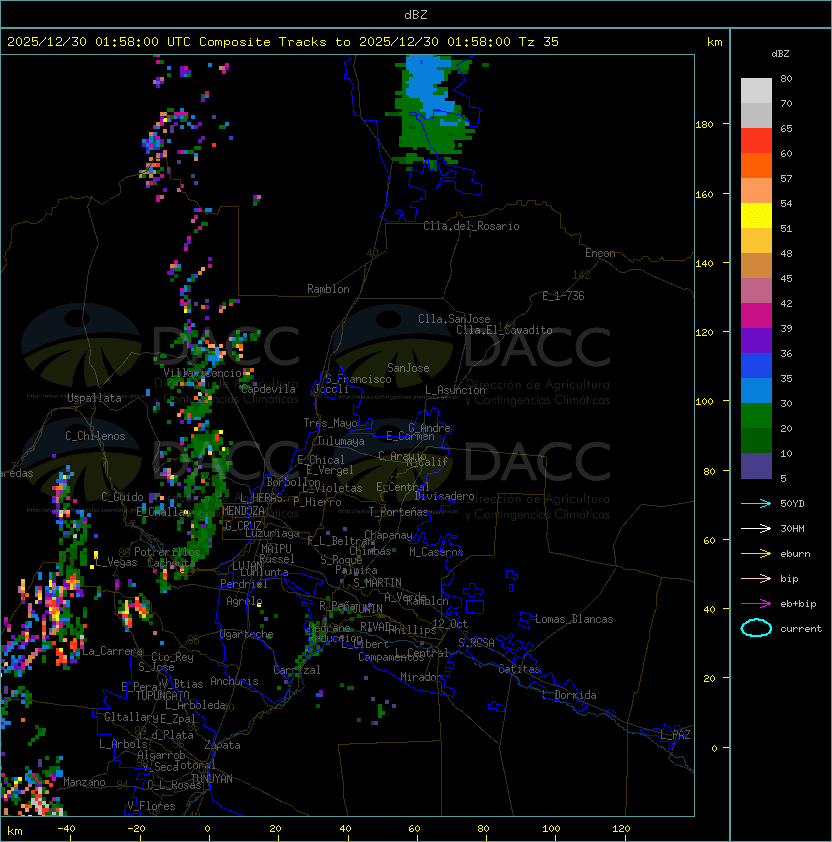
Task: Click the 100 km vertical axis tick label
Action: point(704,401)
